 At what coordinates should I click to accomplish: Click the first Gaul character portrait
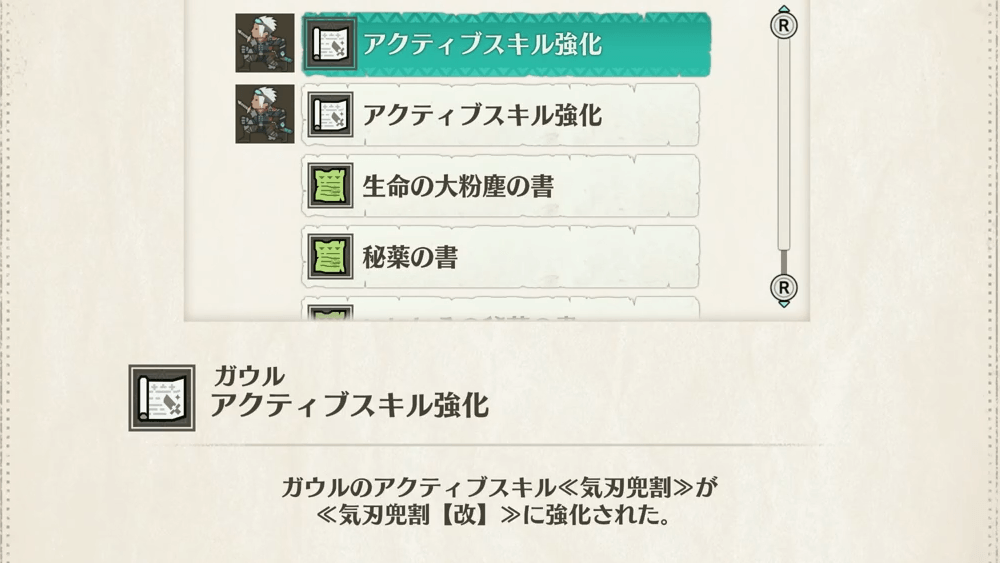point(265,43)
